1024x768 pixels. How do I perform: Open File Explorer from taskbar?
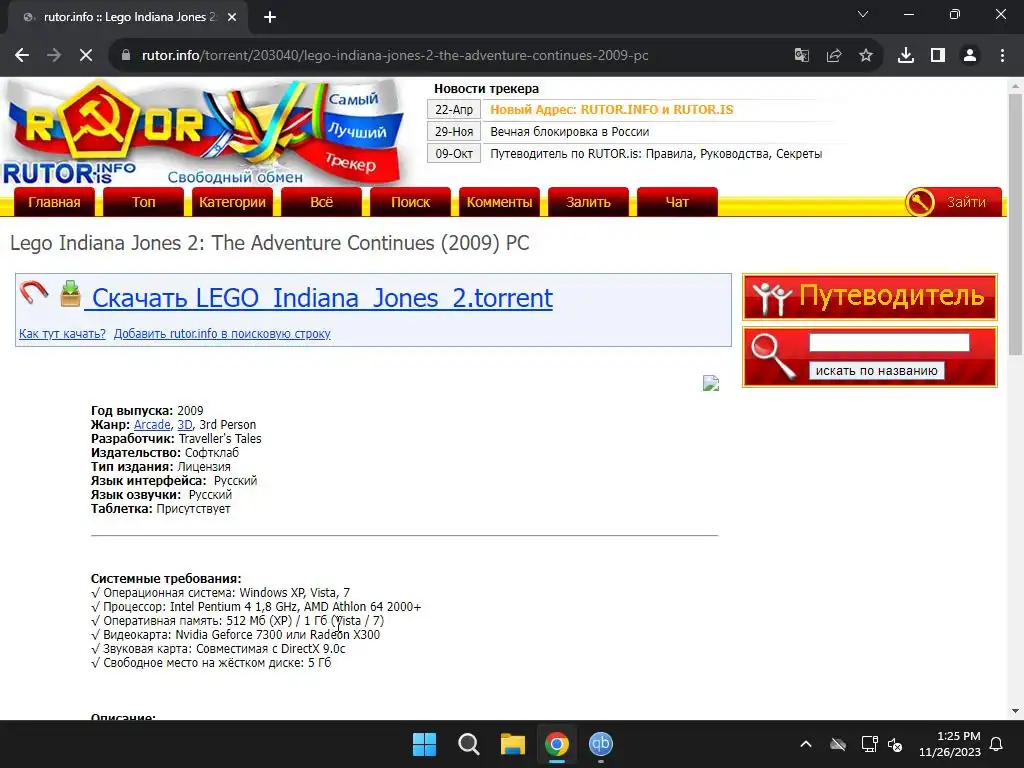tap(513, 744)
